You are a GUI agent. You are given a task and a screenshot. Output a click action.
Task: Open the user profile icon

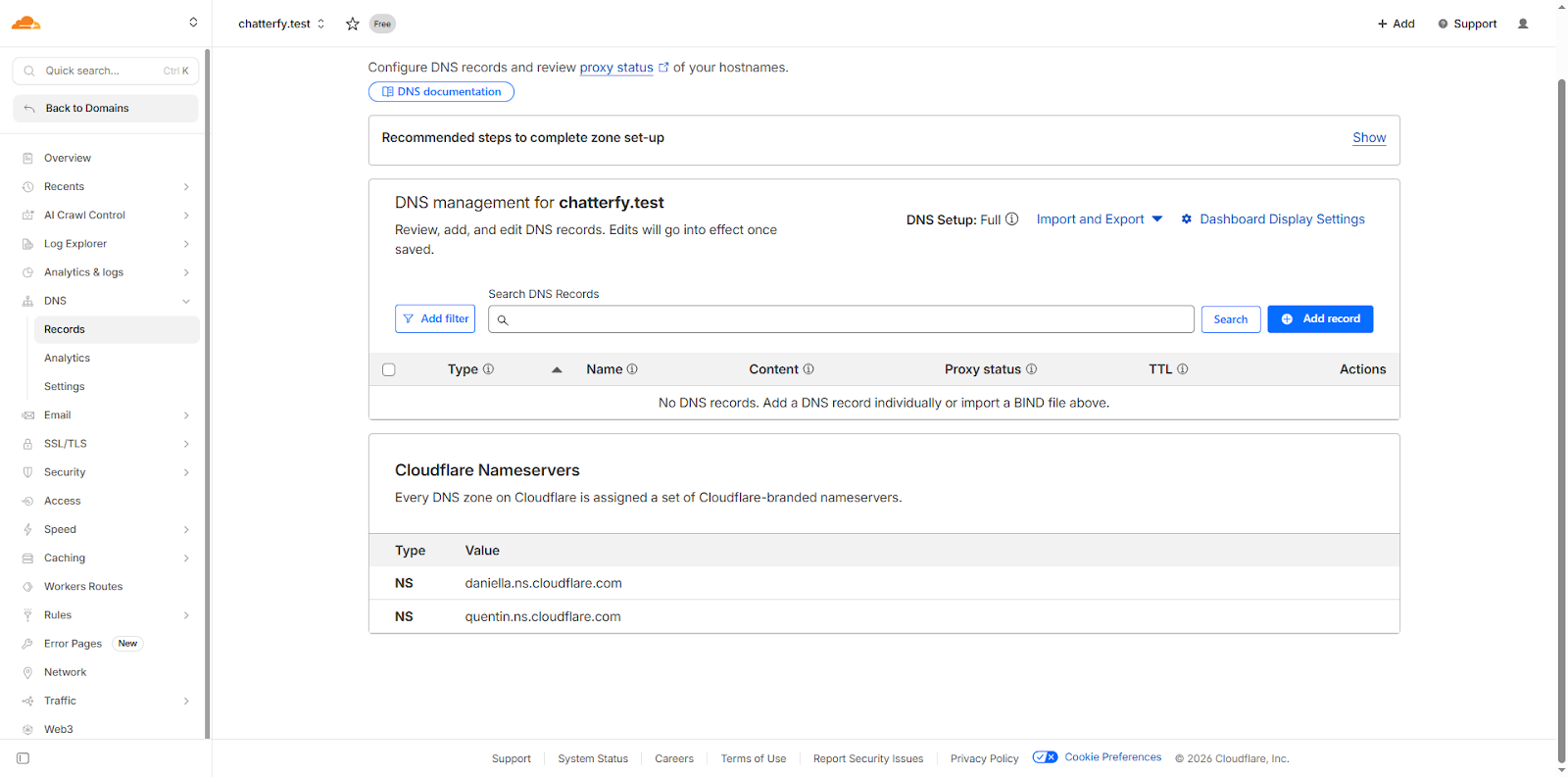(x=1523, y=24)
